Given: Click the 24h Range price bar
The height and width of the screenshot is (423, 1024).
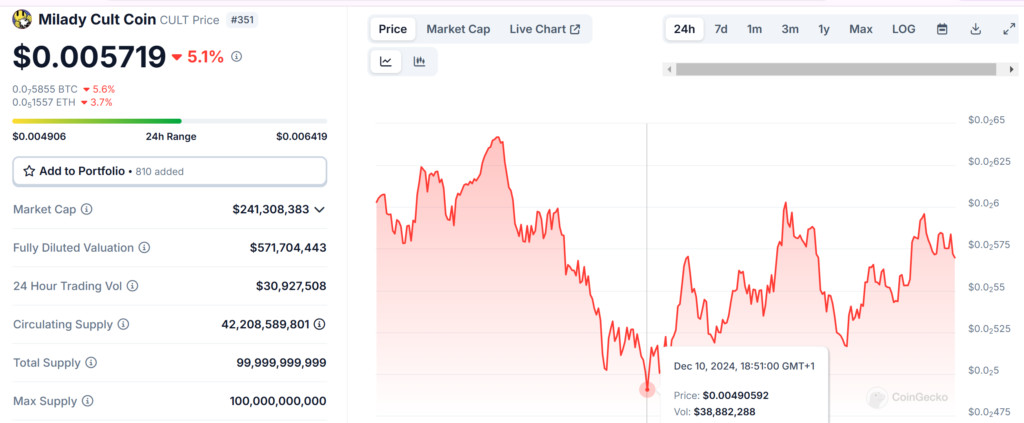Looking at the screenshot, I should 169,121.
